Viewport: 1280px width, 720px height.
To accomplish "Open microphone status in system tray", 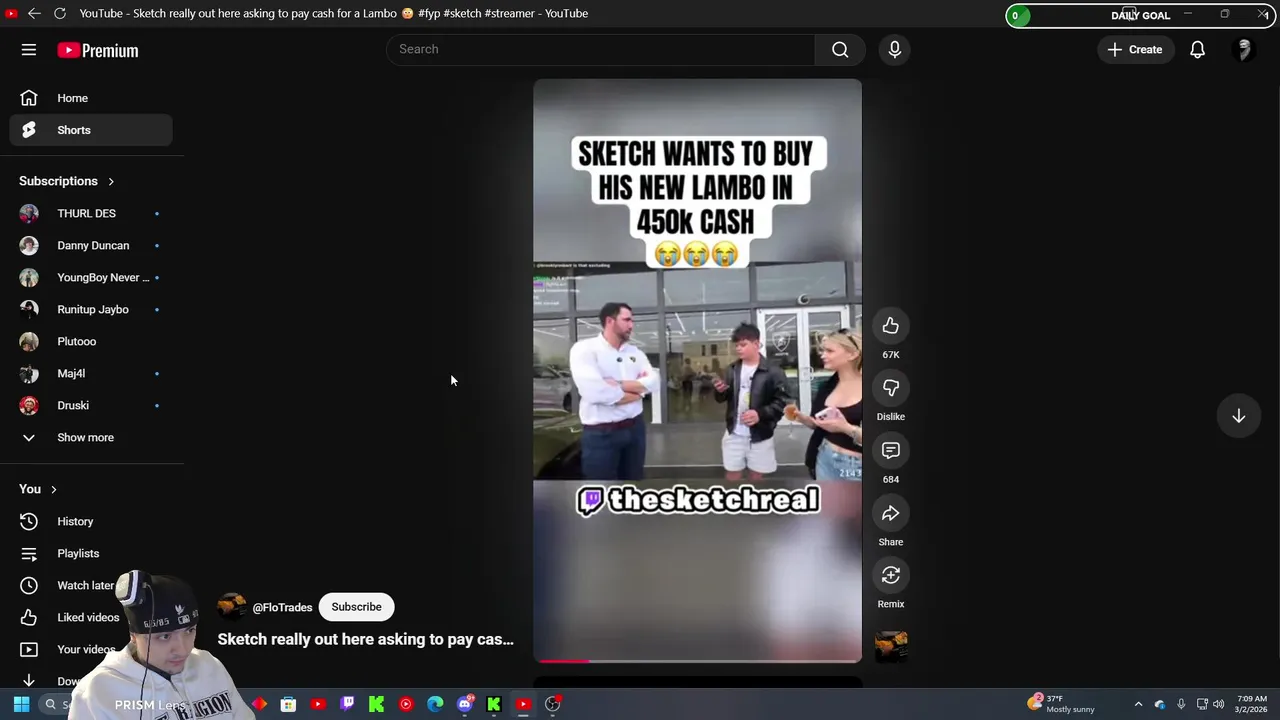I will 1181,704.
